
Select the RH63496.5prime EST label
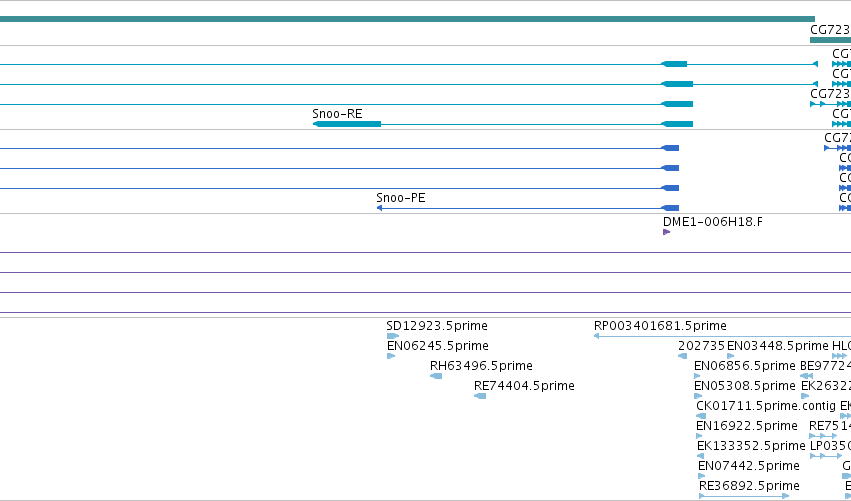pos(481,366)
